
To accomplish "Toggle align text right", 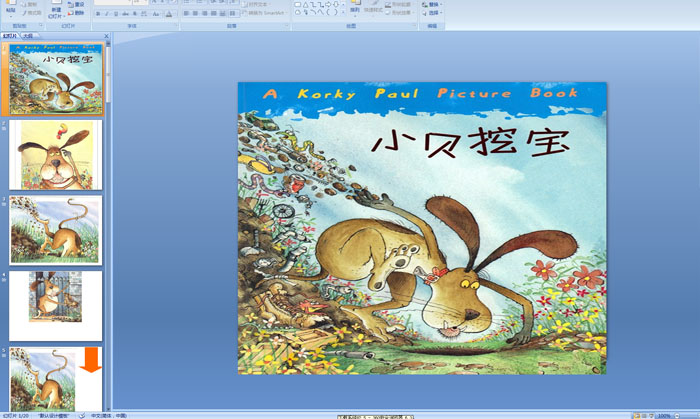I will pos(204,13).
